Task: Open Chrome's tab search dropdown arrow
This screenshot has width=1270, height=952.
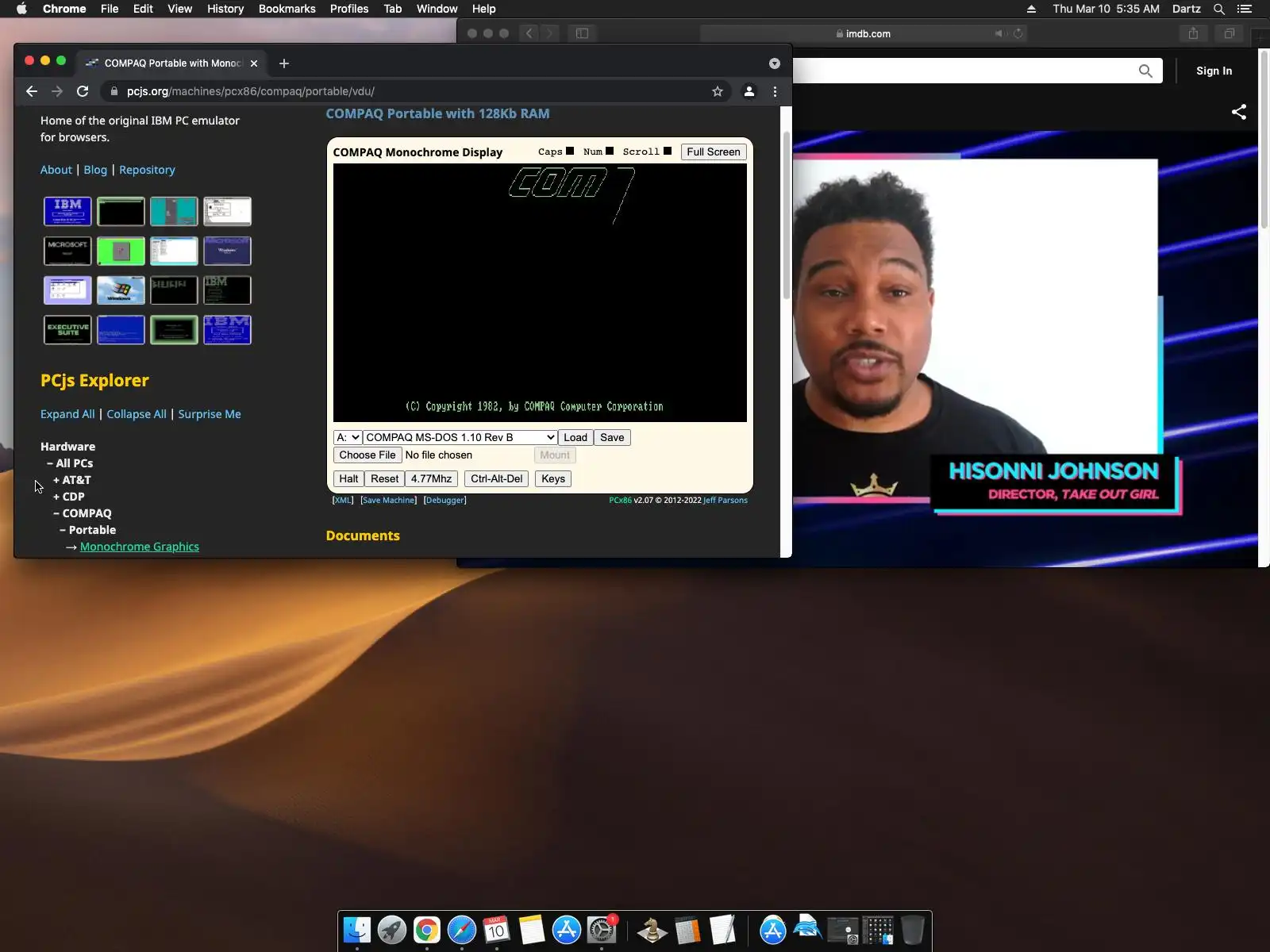Action: pyautogui.click(x=775, y=63)
